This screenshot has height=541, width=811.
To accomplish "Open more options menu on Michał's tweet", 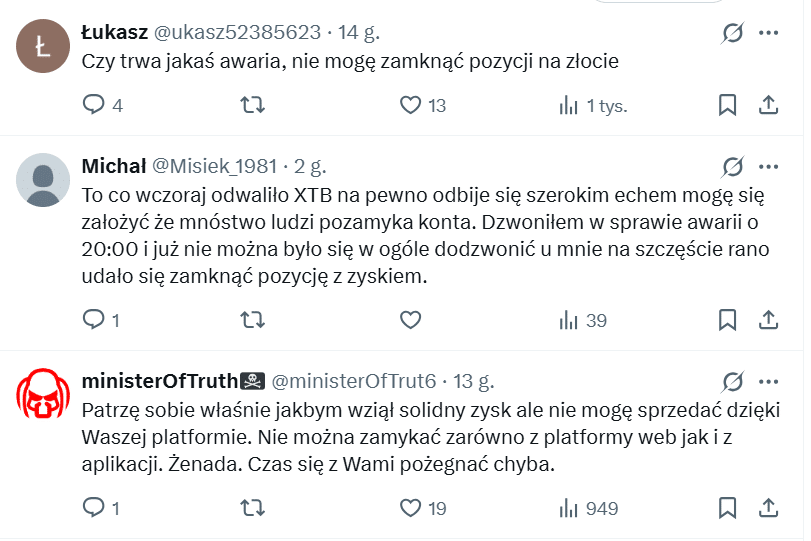I will 768,166.
